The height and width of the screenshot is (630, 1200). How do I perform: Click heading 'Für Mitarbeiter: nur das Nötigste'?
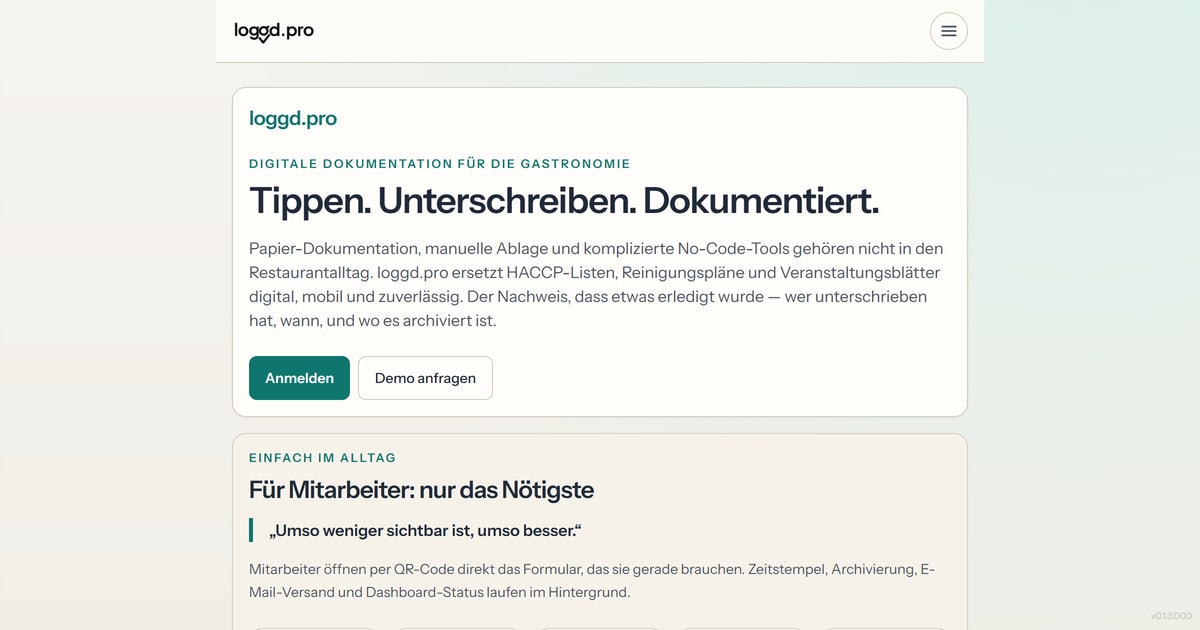click(421, 490)
